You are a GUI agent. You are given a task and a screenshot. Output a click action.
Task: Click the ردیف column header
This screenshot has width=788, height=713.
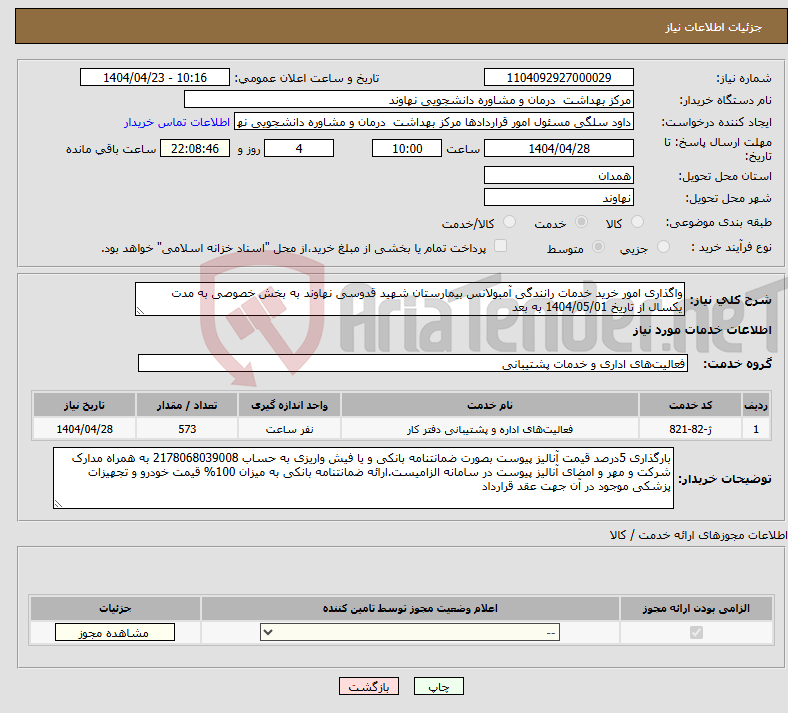(x=756, y=405)
